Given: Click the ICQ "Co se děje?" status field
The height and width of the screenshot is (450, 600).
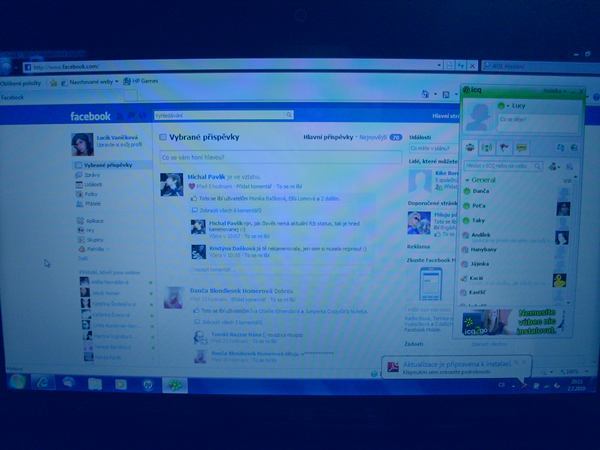Looking at the screenshot, I should [x=538, y=122].
